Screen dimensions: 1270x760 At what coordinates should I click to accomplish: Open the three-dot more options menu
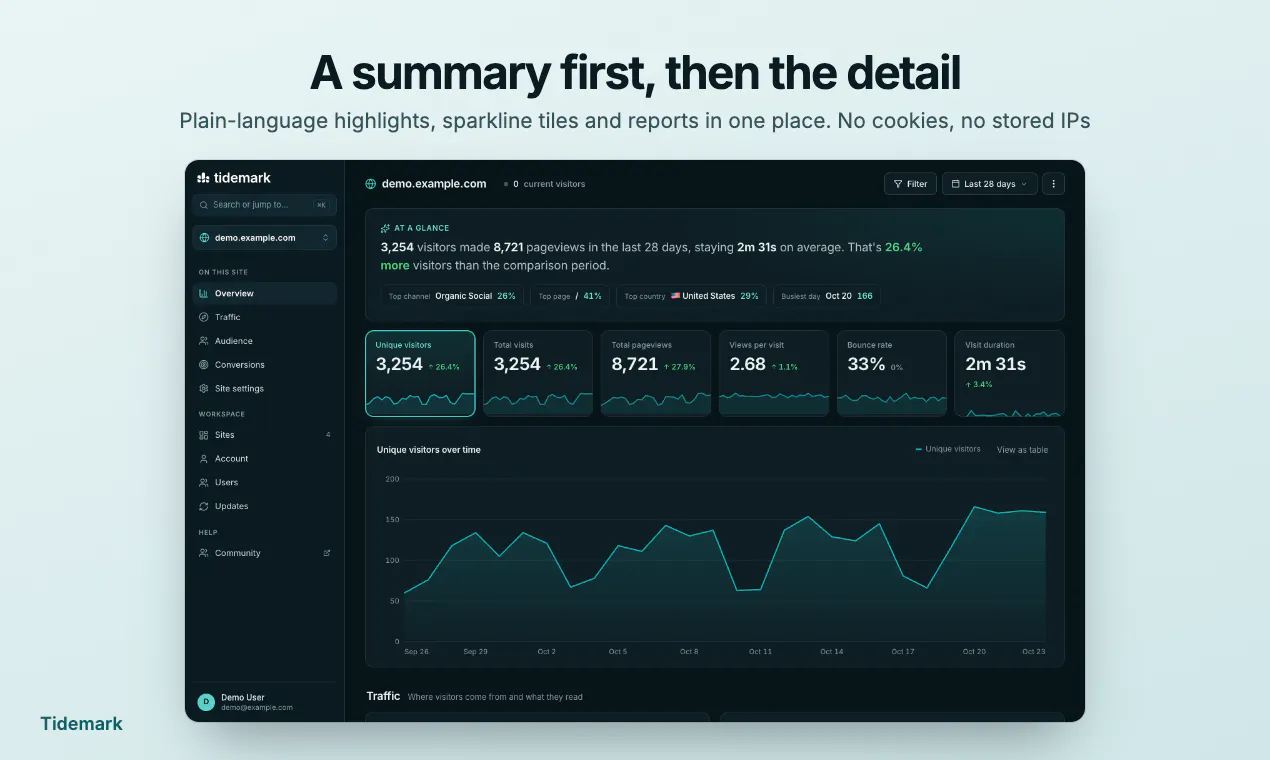(x=1053, y=184)
